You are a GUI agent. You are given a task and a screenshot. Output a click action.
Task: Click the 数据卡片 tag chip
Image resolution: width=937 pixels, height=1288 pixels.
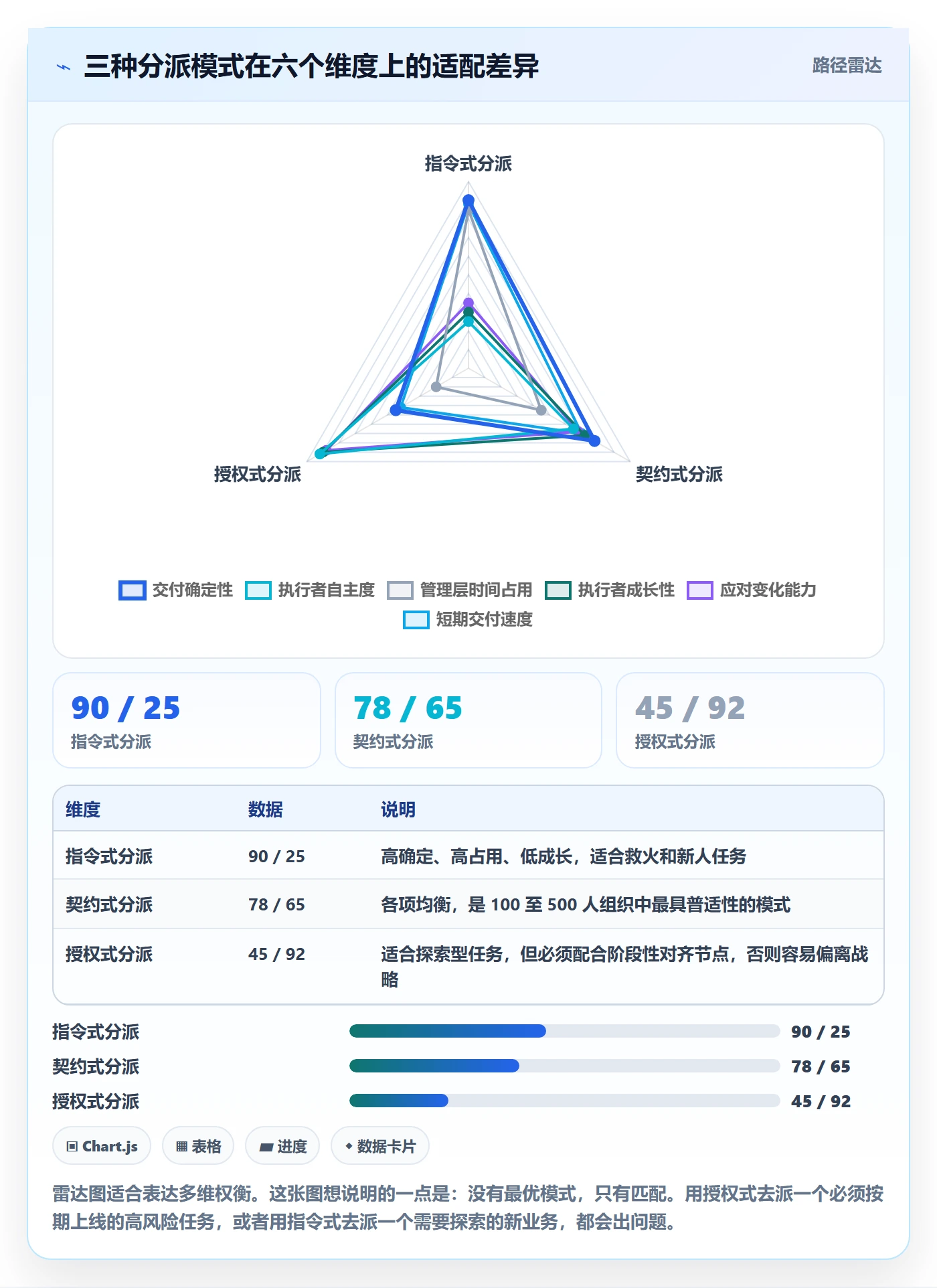click(x=380, y=1146)
